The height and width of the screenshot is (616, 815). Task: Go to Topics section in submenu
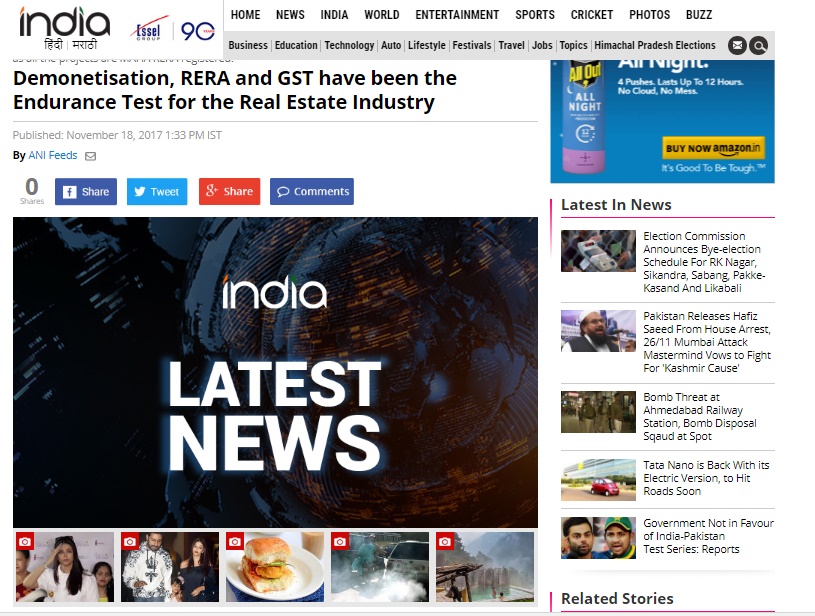(573, 45)
